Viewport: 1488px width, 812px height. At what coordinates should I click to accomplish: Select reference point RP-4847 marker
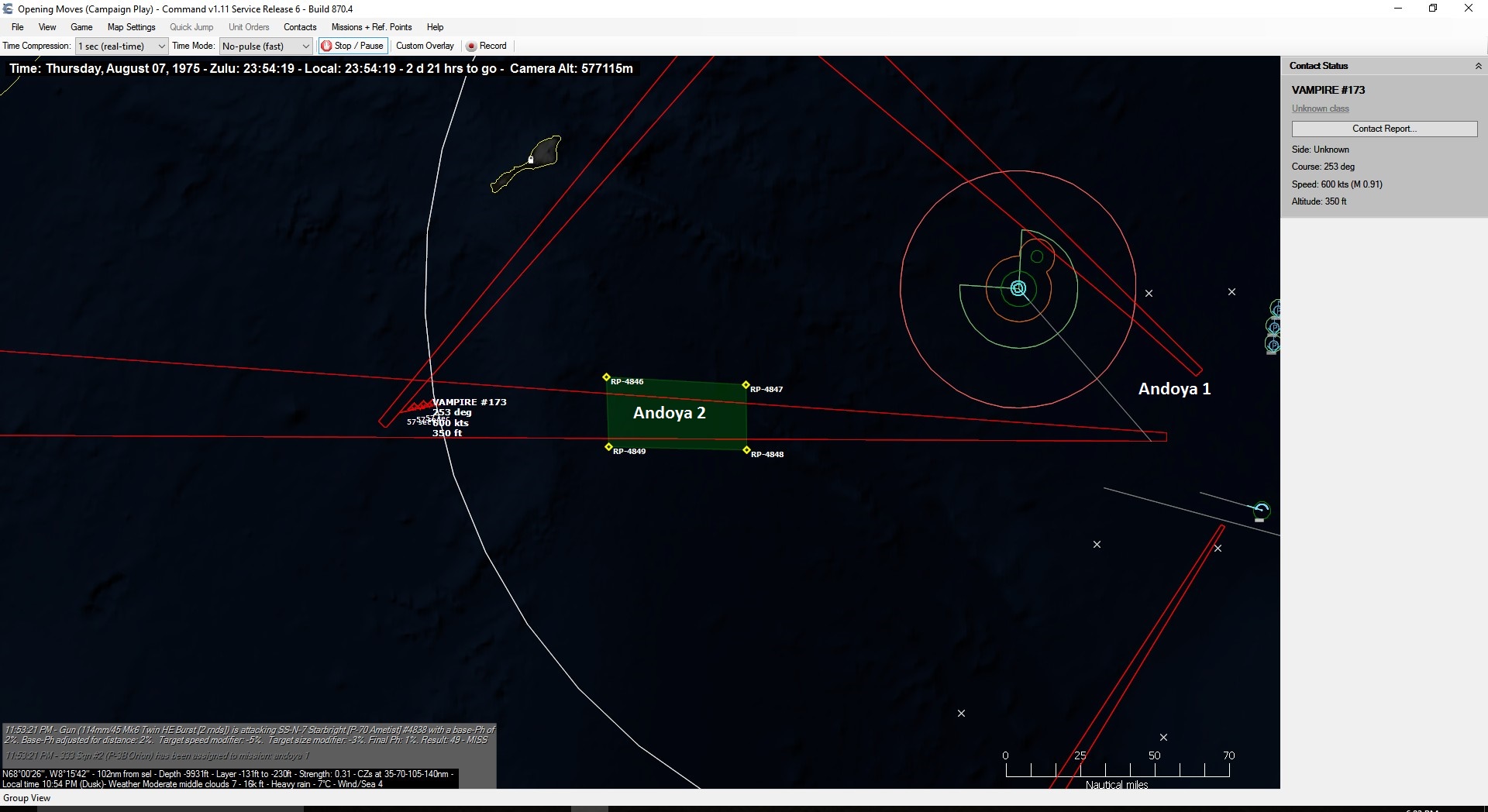pyautogui.click(x=746, y=385)
